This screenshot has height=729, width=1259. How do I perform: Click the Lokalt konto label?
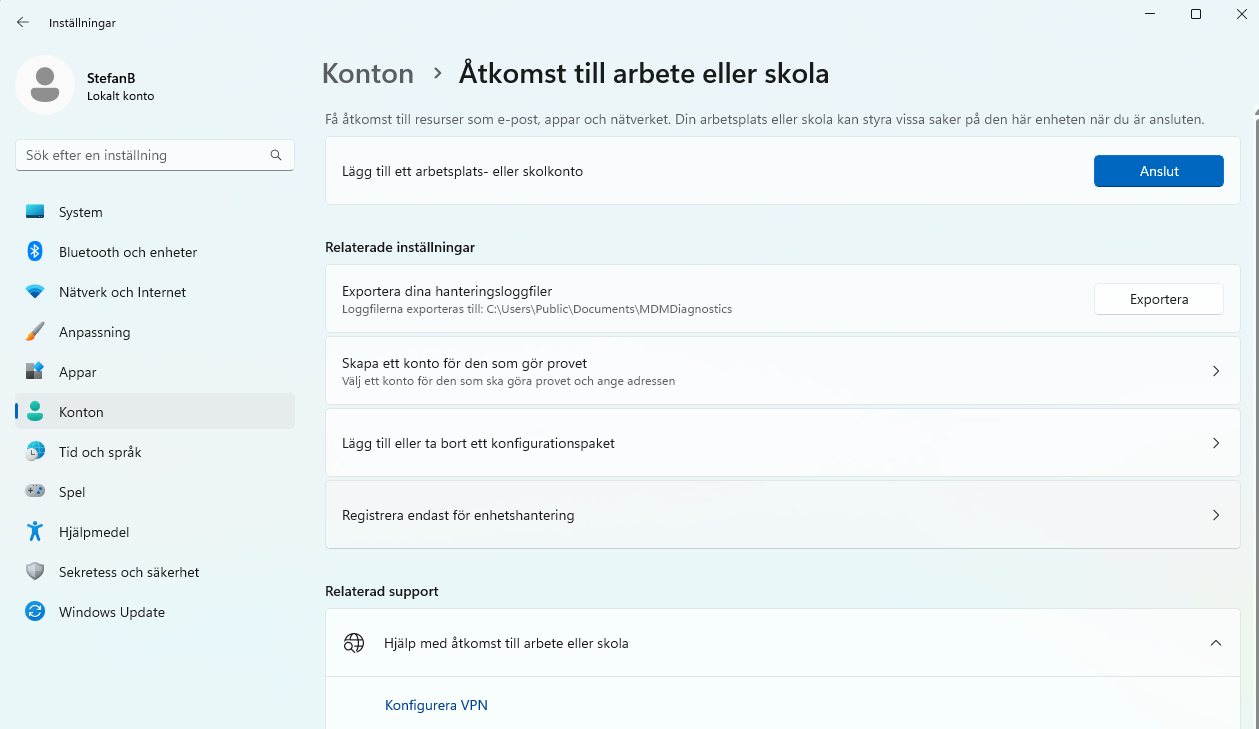point(121,96)
